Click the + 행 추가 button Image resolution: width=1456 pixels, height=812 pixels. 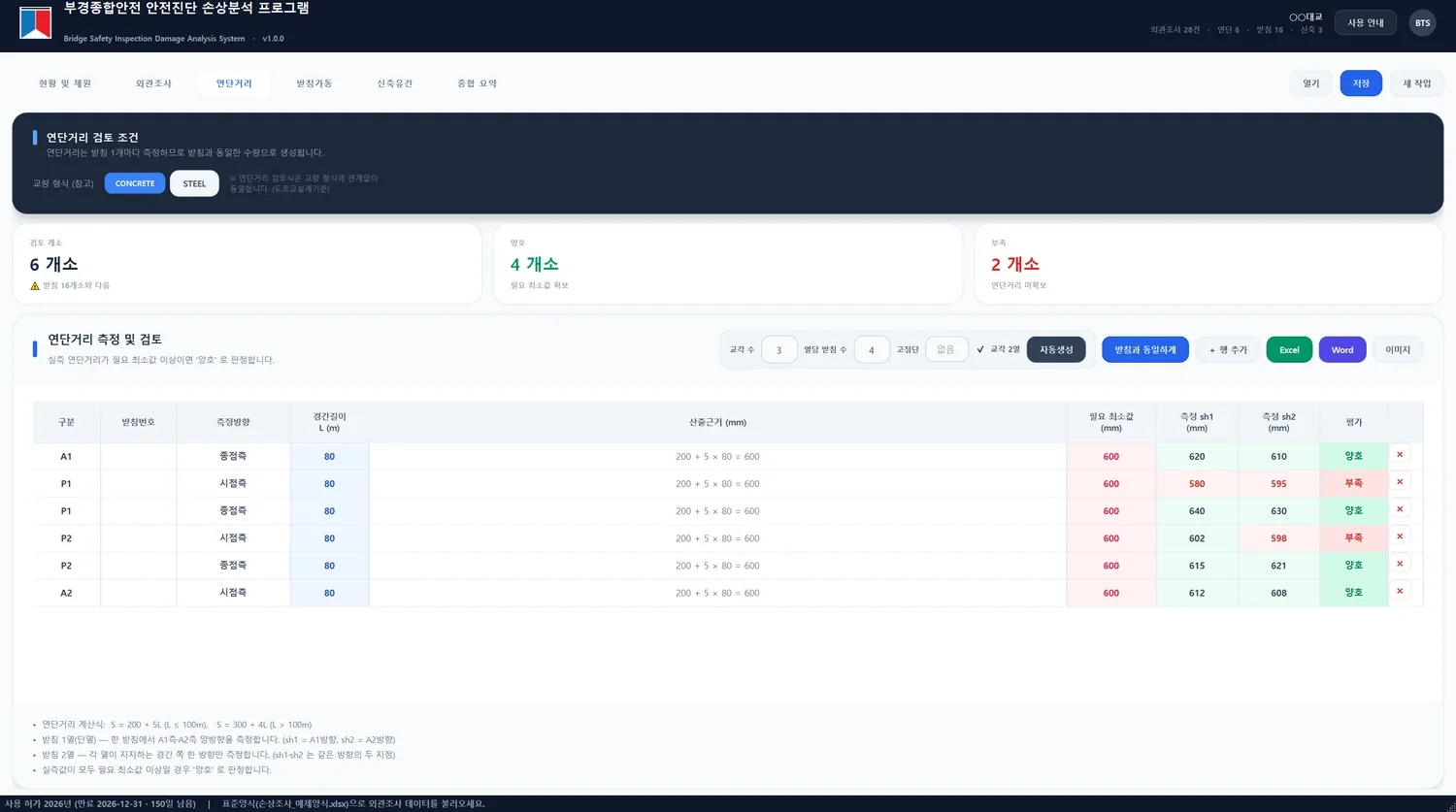click(1228, 350)
